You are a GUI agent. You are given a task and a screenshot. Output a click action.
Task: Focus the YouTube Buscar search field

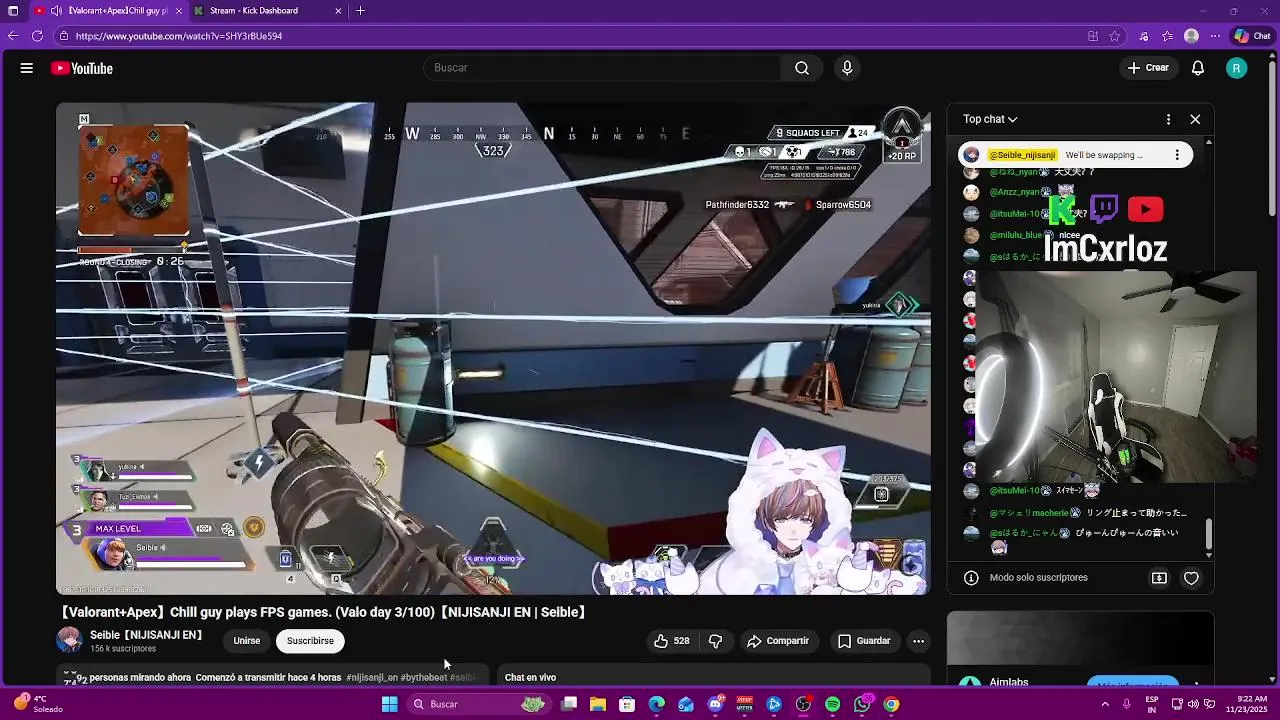pyautogui.click(x=602, y=68)
